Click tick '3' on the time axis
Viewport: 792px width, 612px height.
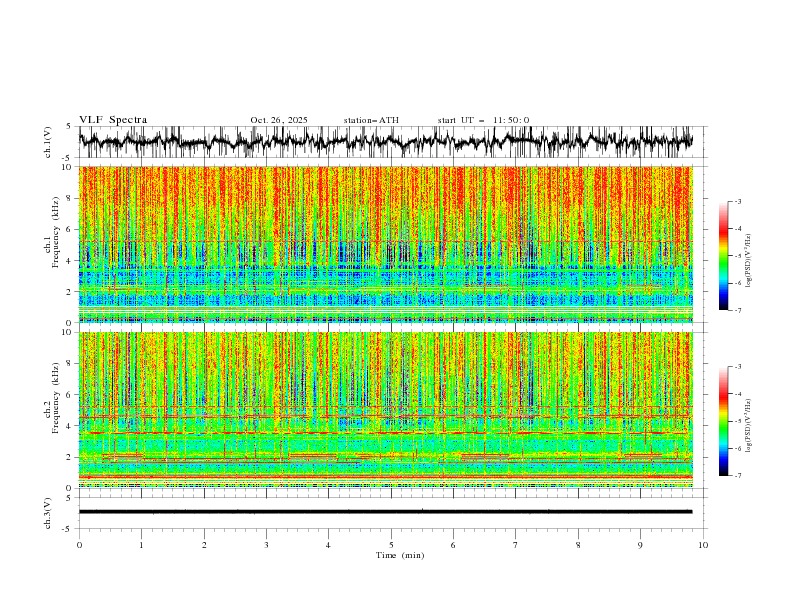point(266,545)
